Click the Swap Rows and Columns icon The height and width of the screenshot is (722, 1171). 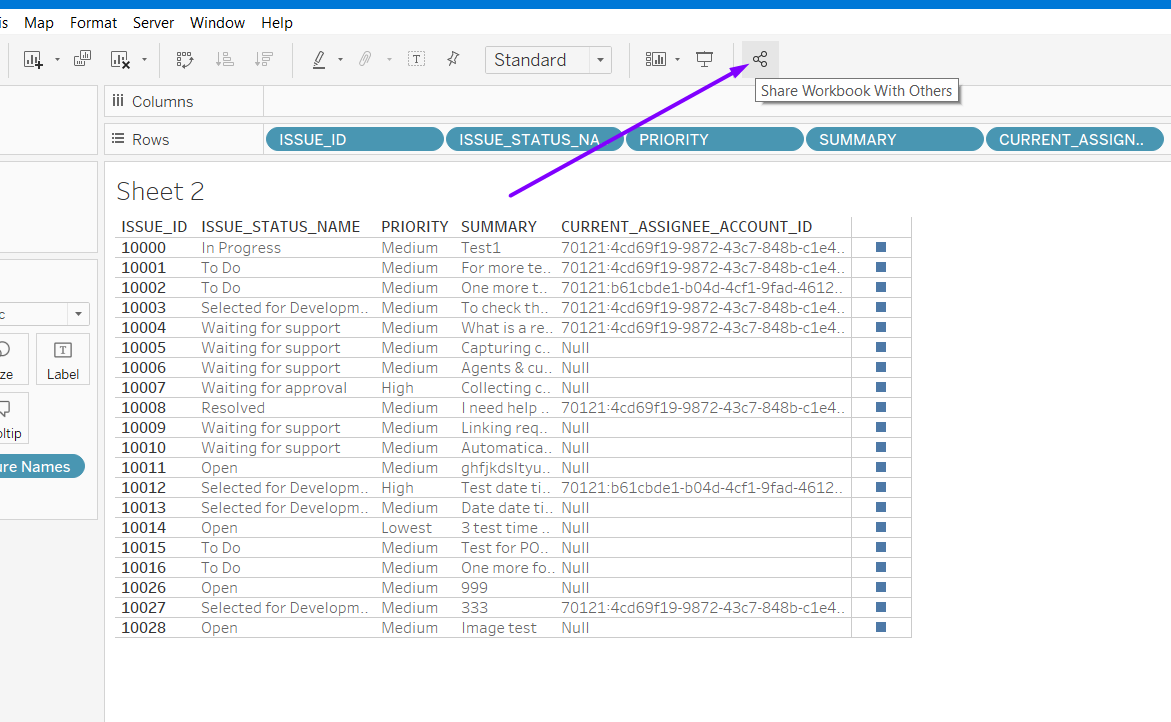(185, 60)
